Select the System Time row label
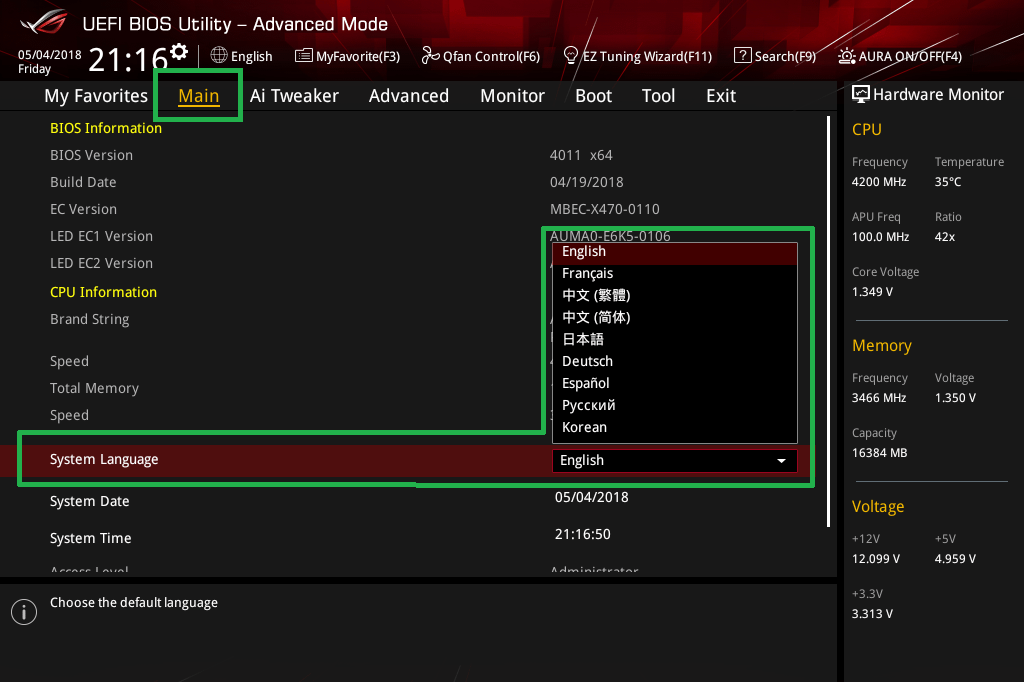Screen dimensions: 1024x682 coord(91,538)
